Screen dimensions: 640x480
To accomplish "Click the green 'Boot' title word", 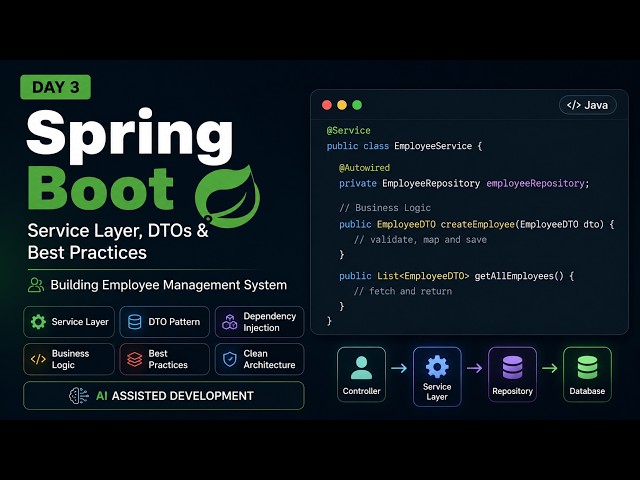I will tap(101, 189).
